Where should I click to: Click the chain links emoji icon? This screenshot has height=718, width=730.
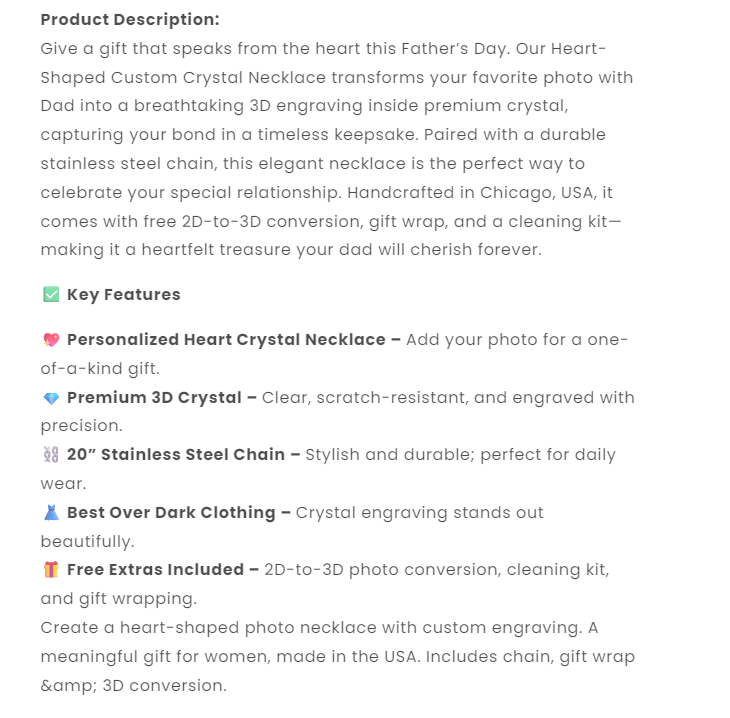[51, 455]
